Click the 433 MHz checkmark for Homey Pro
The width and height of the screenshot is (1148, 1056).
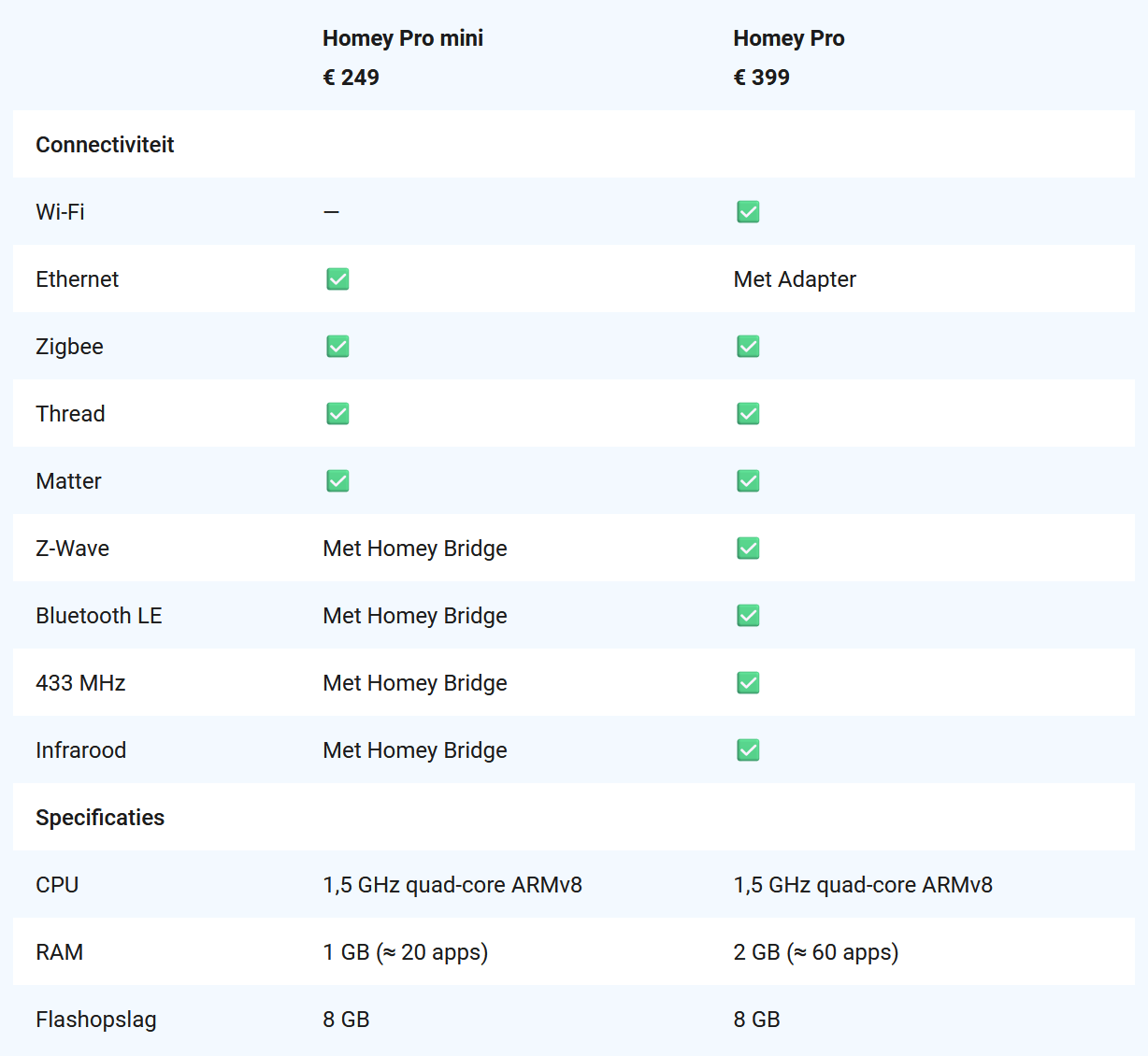click(748, 683)
